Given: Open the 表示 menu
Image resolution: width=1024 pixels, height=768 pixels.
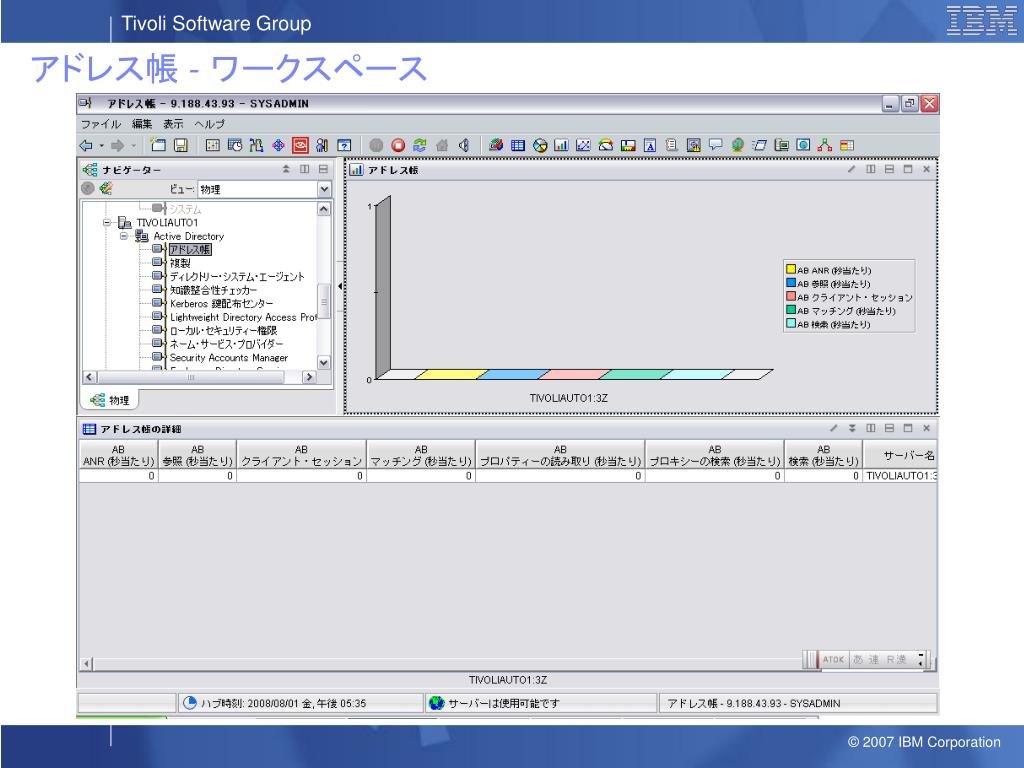Looking at the screenshot, I should click(173, 123).
